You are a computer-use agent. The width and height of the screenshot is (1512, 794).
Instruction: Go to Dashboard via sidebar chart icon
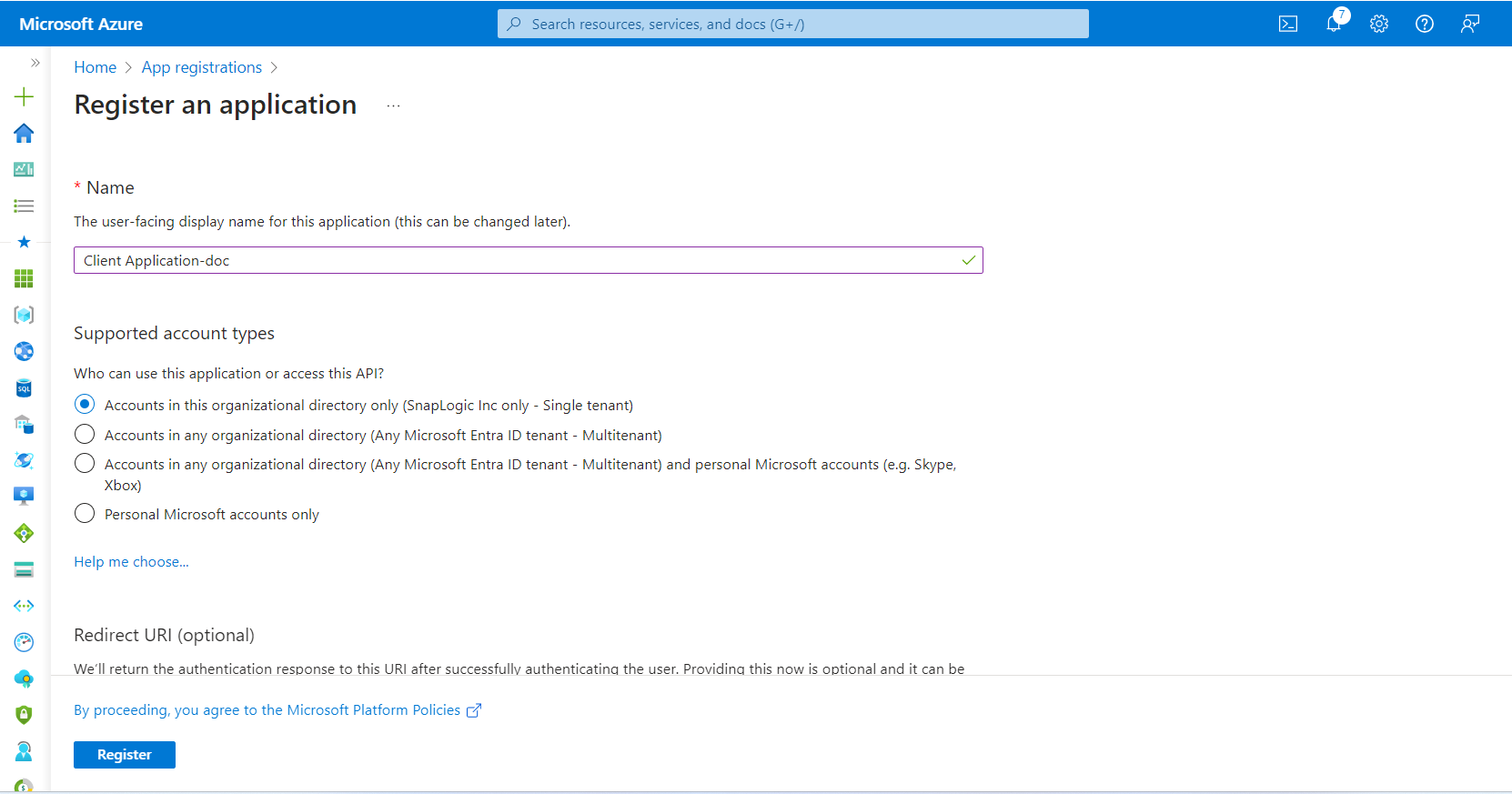25,169
